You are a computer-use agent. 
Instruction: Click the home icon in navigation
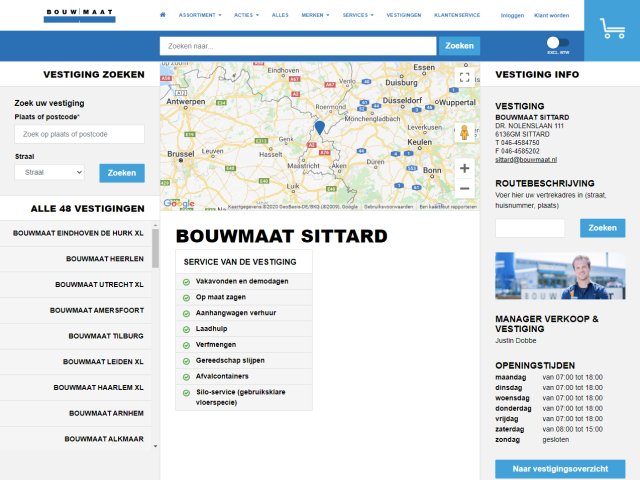(163, 16)
